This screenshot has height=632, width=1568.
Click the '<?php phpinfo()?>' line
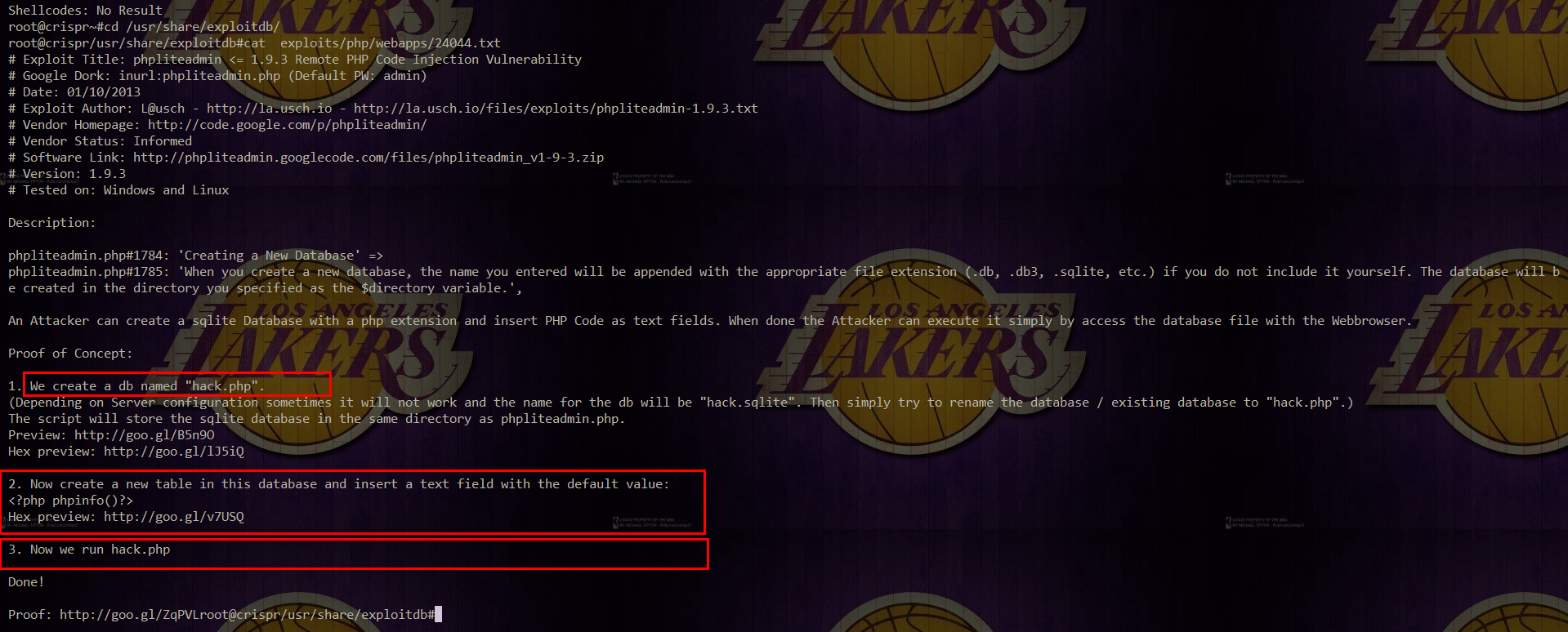(x=70, y=501)
